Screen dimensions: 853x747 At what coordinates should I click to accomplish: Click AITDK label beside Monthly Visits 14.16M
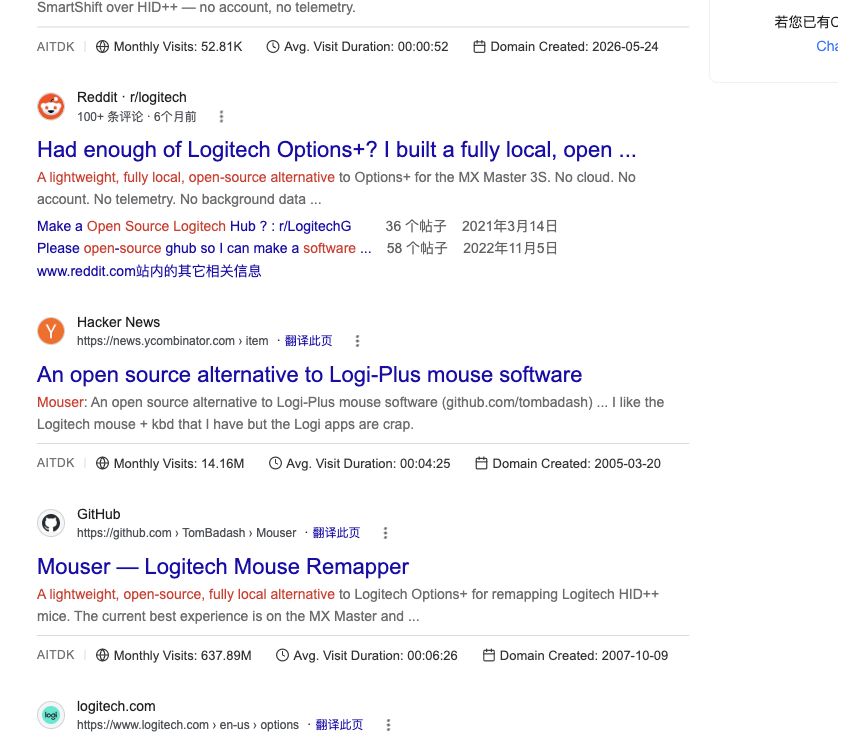click(x=55, y=463)
